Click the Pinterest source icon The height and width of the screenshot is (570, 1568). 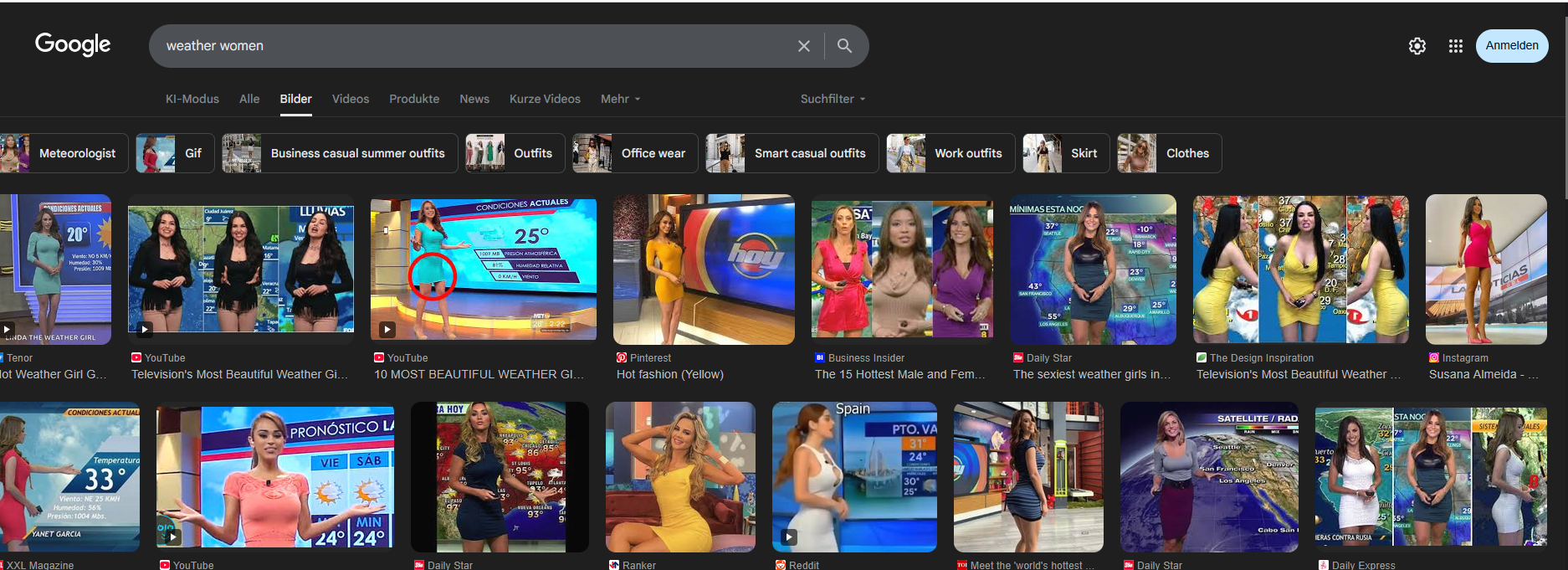(x=622, y=357)
